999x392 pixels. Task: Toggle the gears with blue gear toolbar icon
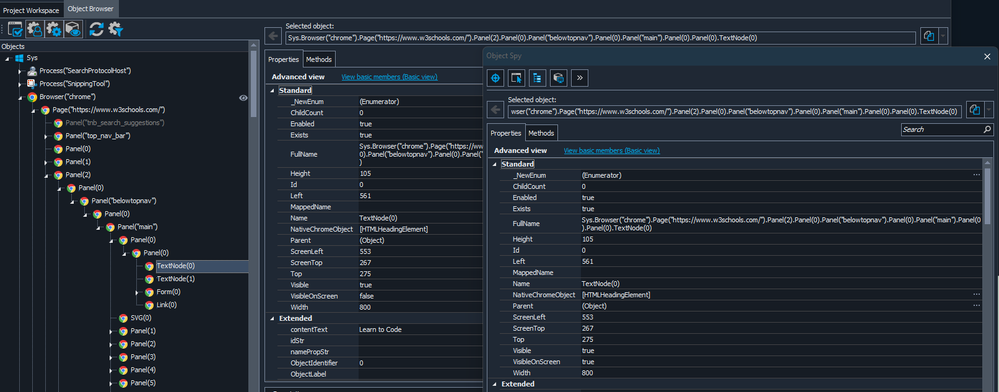pyautogui.click(x=54, y=29)
